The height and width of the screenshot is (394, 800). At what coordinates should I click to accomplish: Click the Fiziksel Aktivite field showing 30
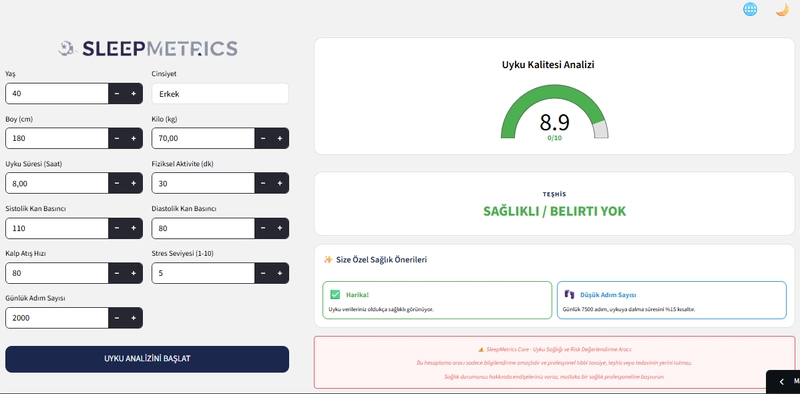[x=204, y=183]
